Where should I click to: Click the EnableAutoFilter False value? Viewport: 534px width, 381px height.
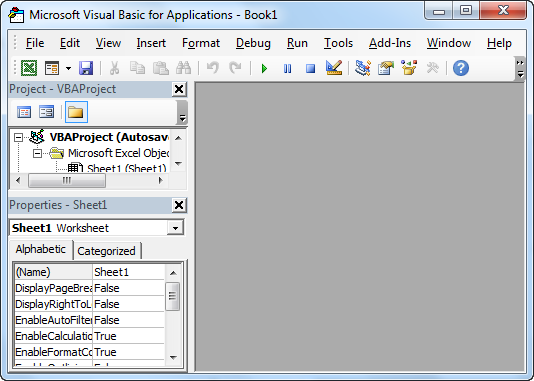point(128,320)
